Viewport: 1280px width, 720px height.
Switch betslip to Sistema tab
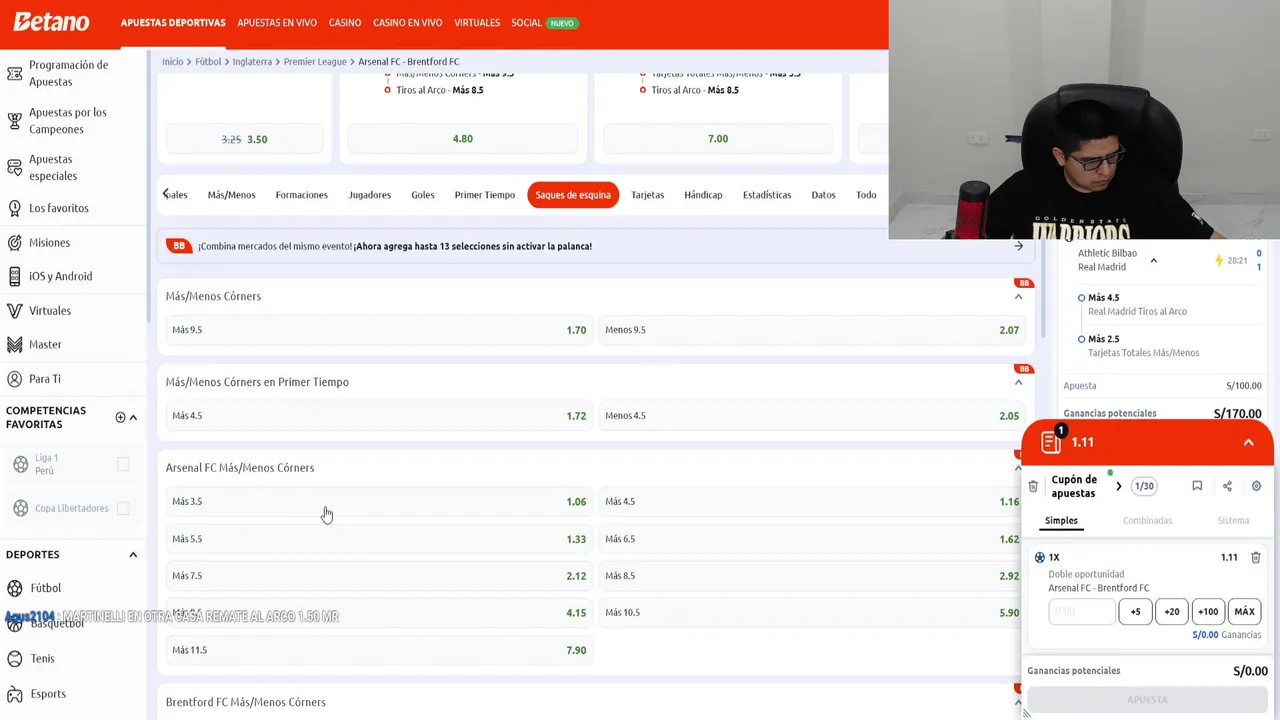1233,520
